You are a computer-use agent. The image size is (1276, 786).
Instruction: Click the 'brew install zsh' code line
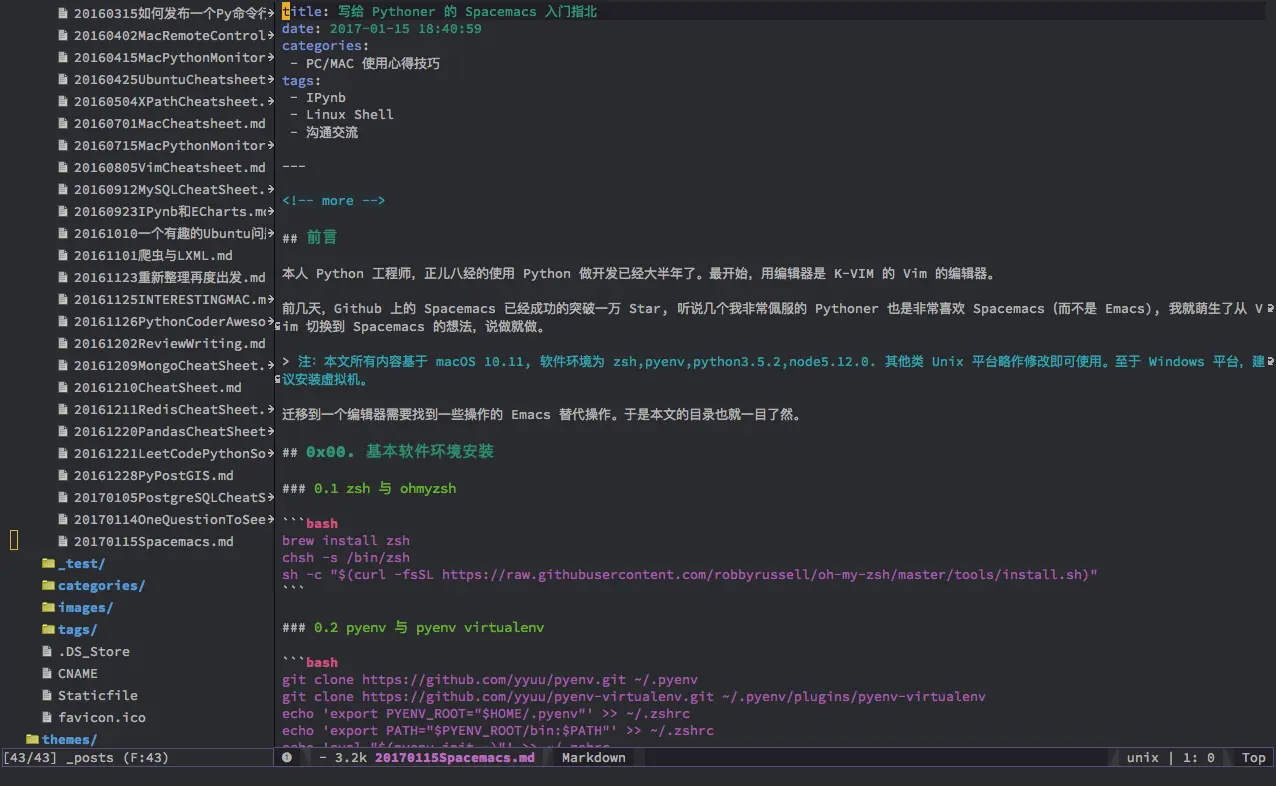pyautogui.click(x=346, y=541)
